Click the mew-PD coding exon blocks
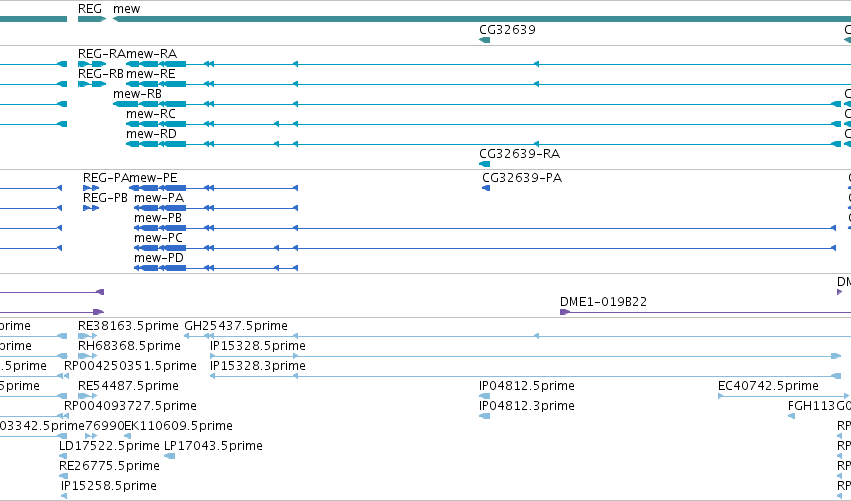The width and height of the screenshot is (851, 501). pos(160,268)
